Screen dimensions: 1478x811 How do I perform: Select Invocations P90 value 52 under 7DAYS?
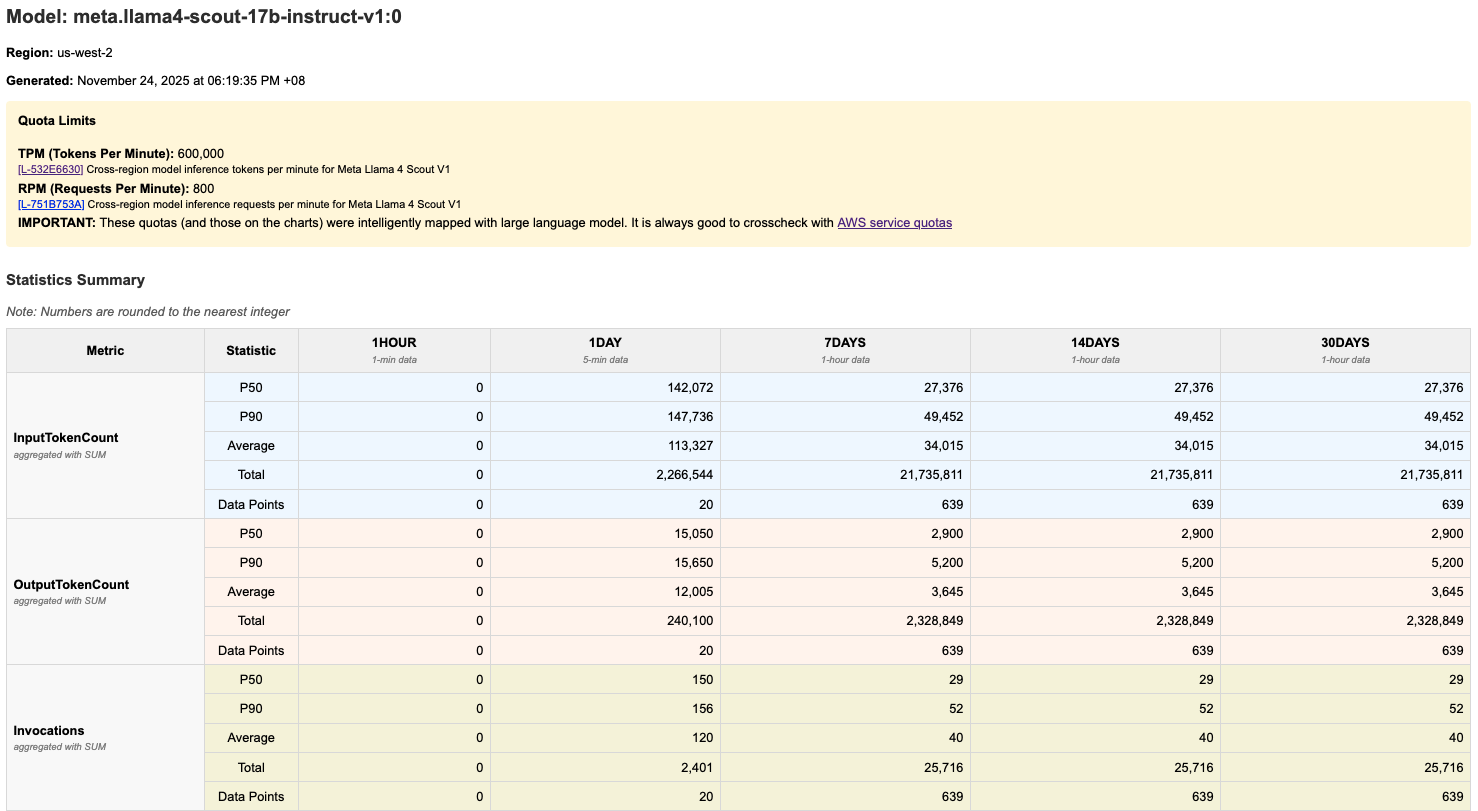956,709
